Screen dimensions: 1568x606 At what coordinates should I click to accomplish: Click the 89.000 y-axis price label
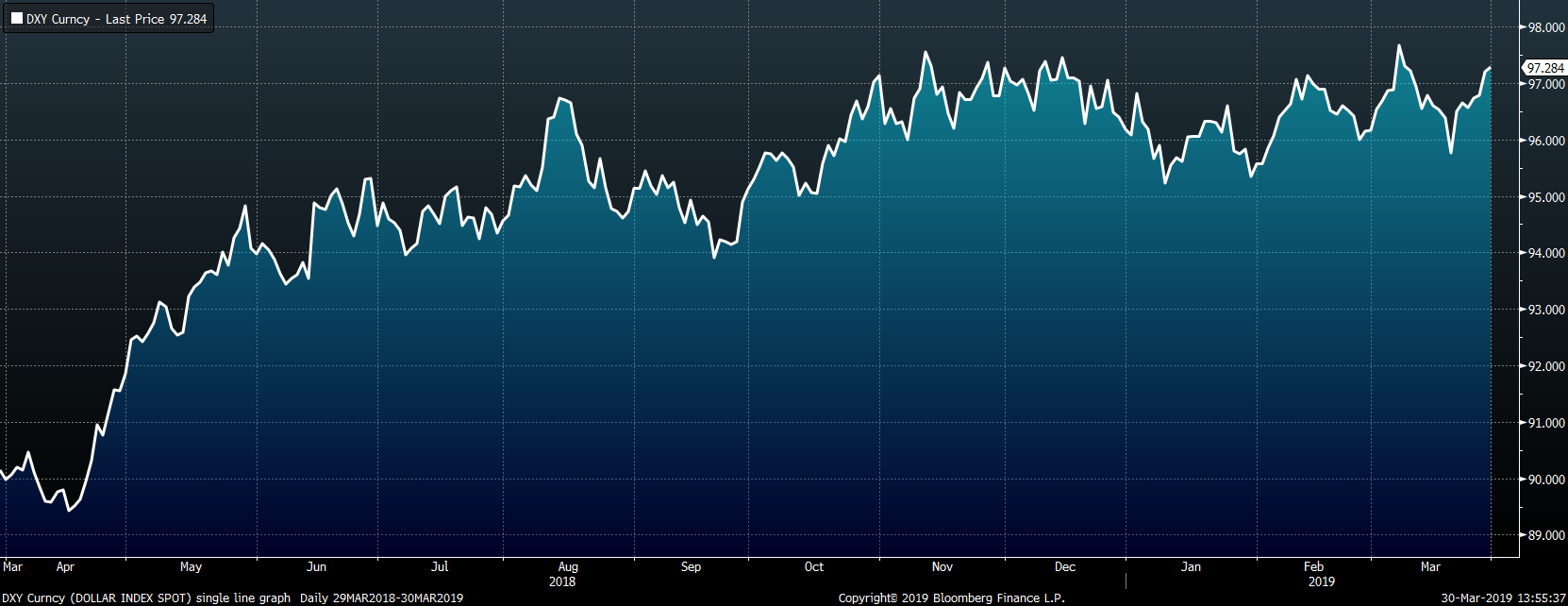(x=1546, y=536)
